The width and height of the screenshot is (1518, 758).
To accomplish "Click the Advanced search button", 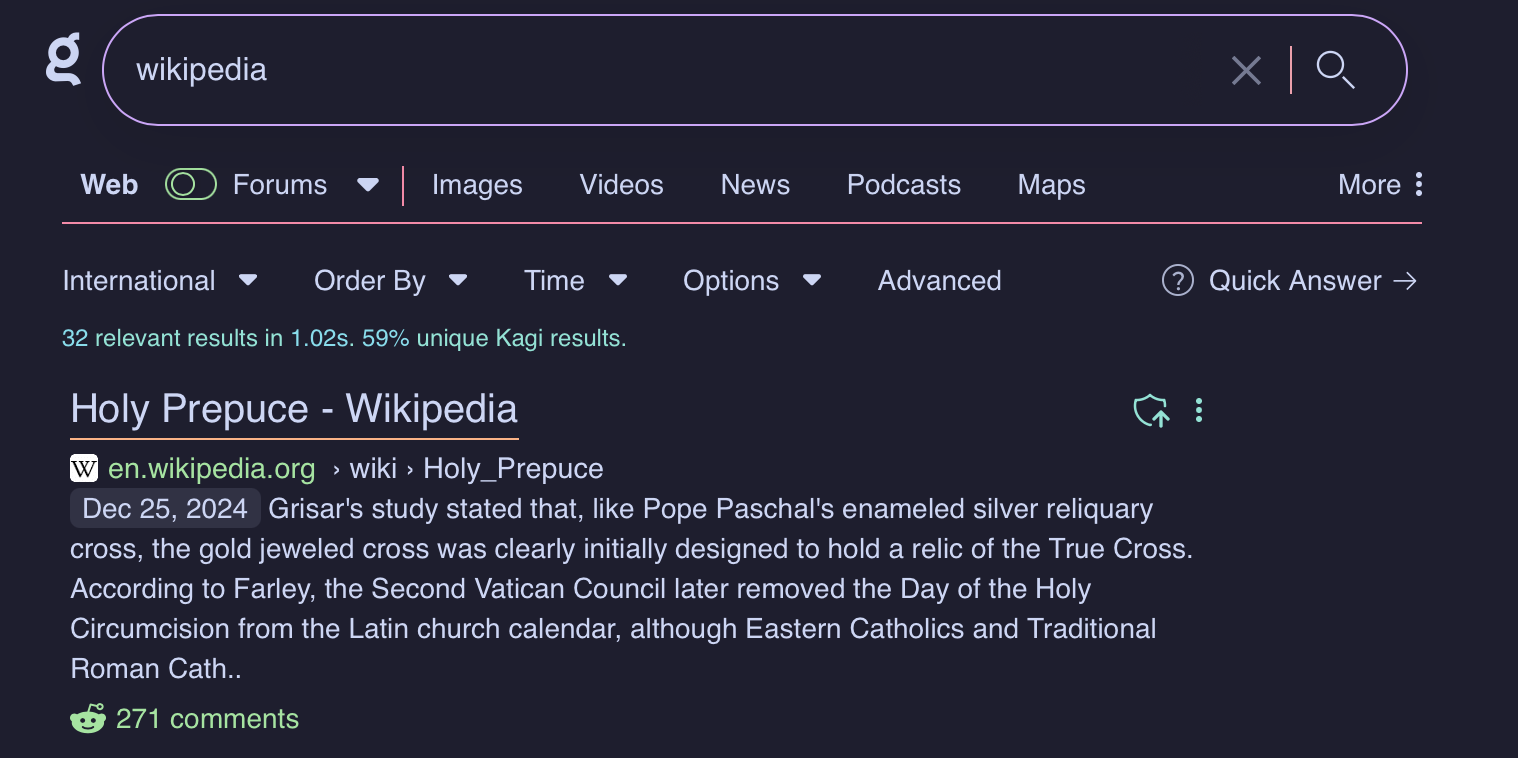I will [939, 281].
